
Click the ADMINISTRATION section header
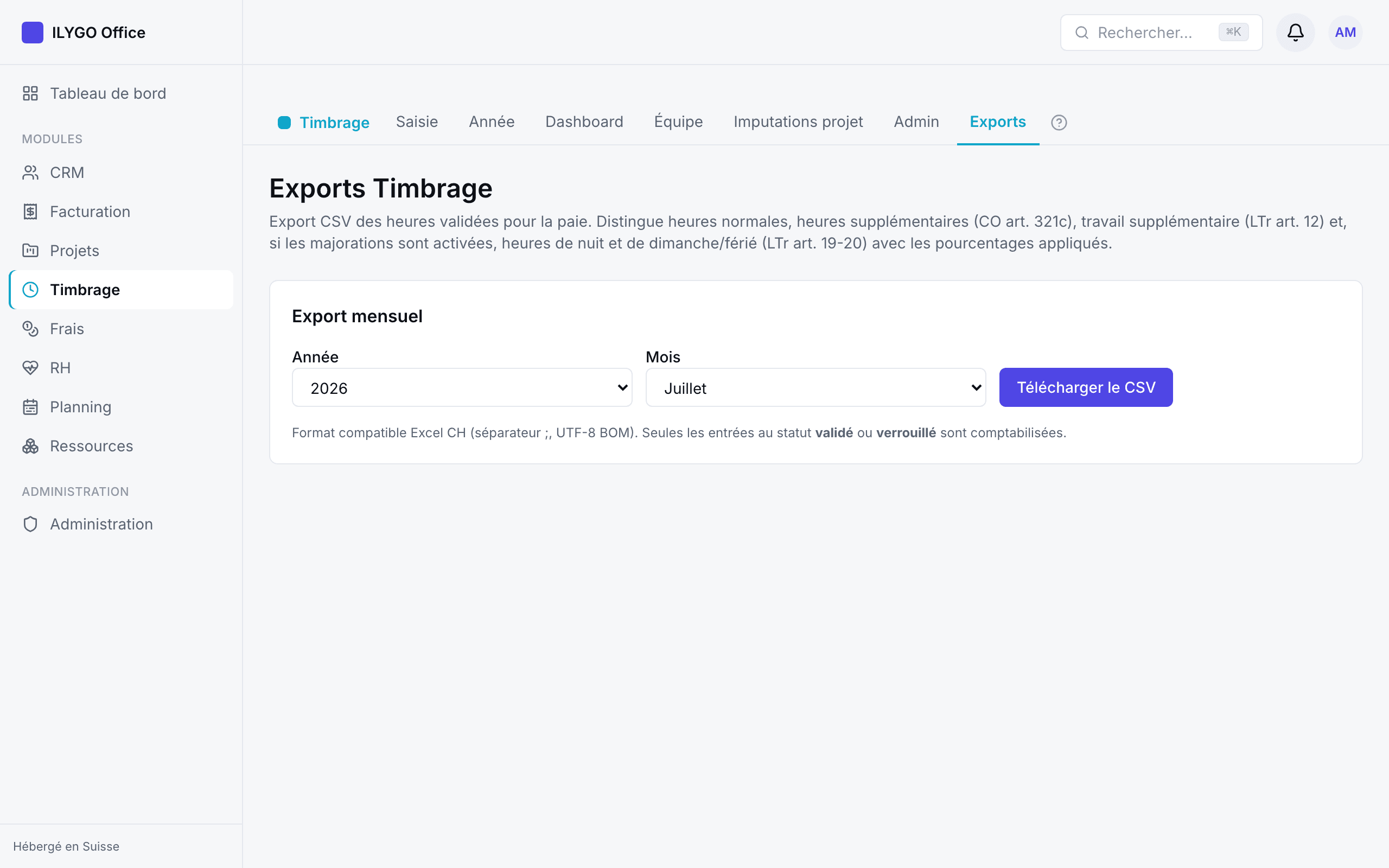pos(75,492)
